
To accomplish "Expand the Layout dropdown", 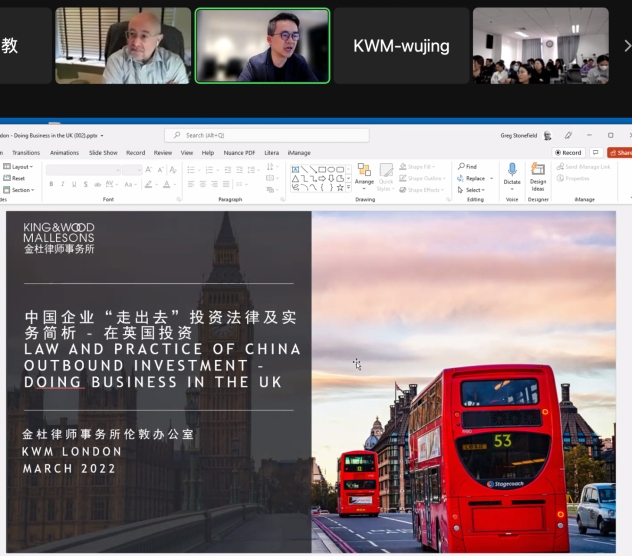I will pos(21,167).
